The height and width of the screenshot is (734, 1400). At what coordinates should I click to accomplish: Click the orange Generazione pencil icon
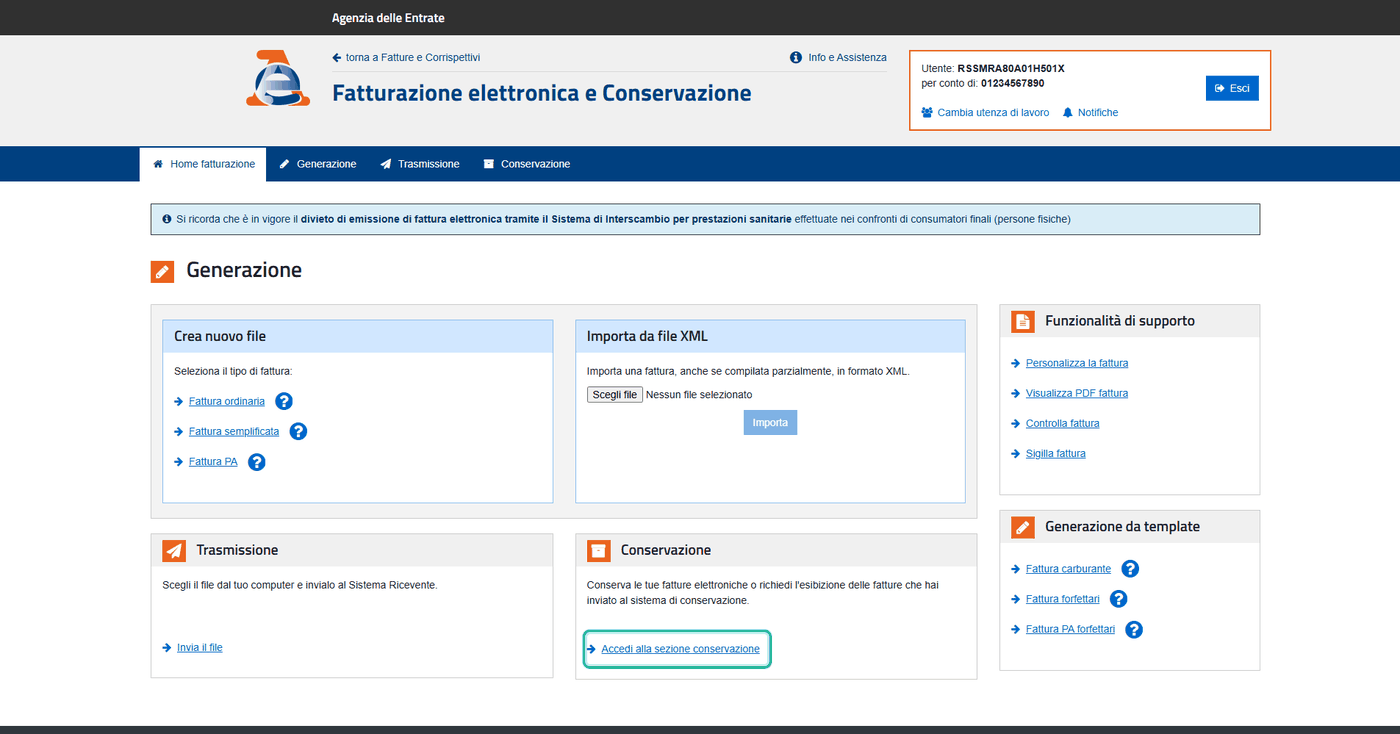[x=162, y=271]
